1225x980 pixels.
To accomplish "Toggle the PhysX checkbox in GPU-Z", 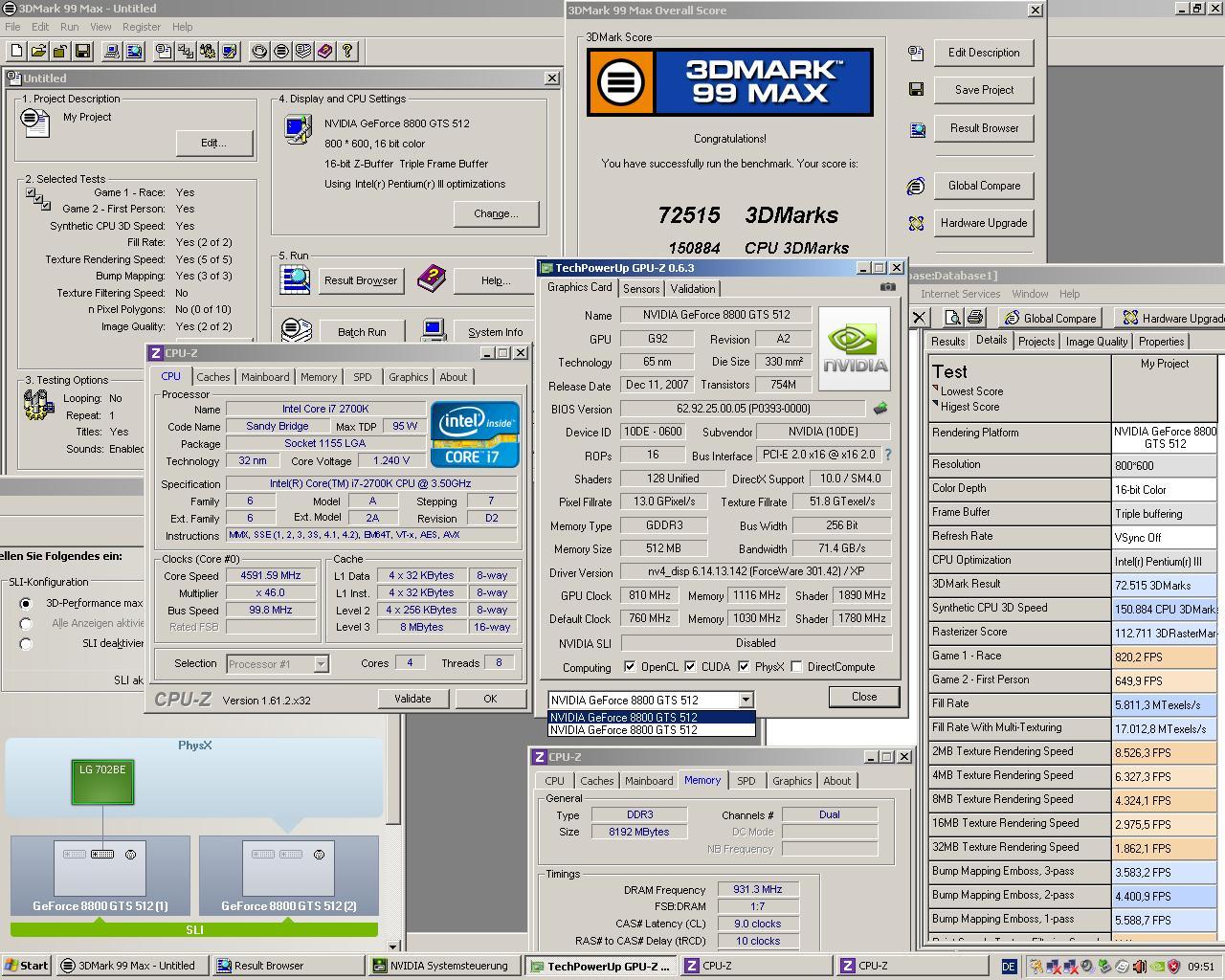I will coord(744,667).
